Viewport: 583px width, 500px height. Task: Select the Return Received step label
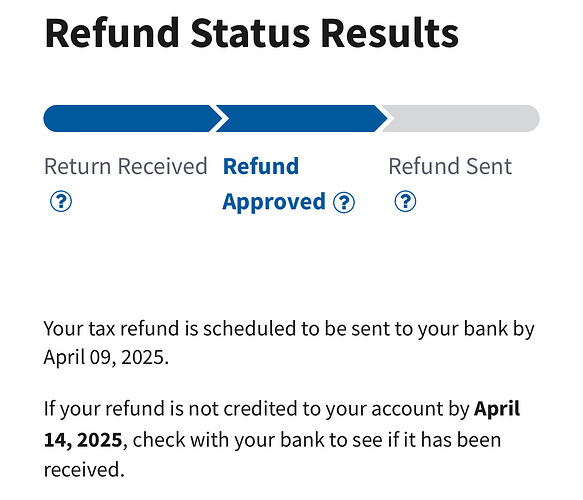click(x=126, y=166)
